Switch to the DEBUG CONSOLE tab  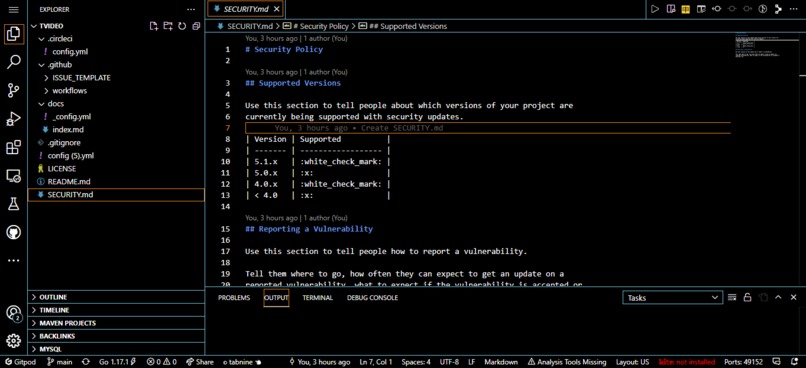372,298
